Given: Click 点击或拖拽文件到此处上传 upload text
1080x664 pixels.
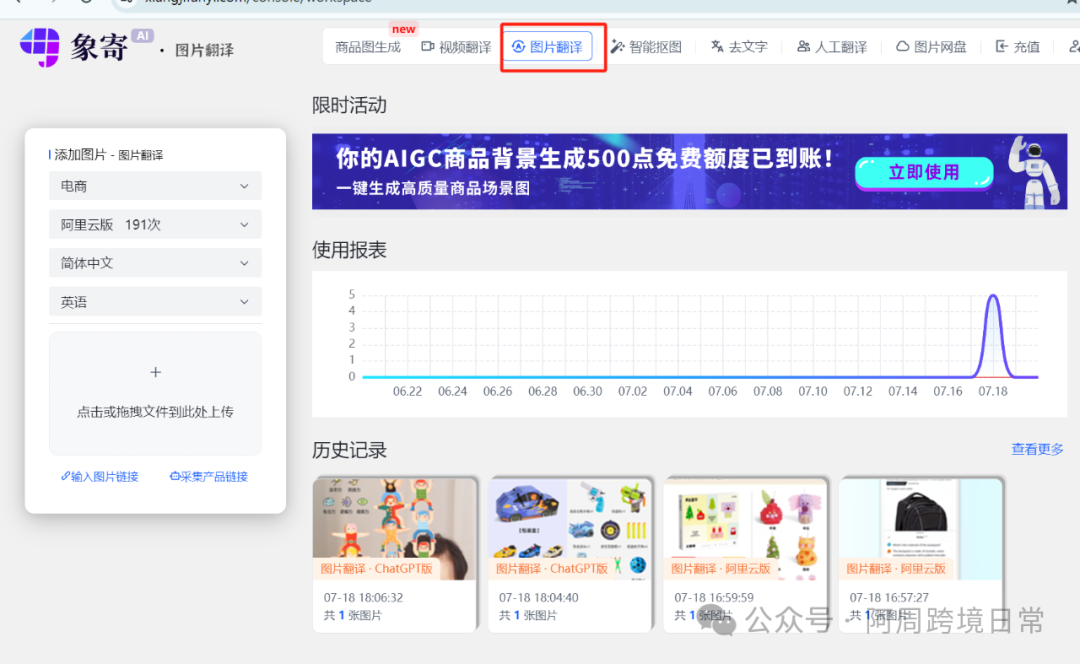Looking at the screenshot, I should tap(155, 412).
